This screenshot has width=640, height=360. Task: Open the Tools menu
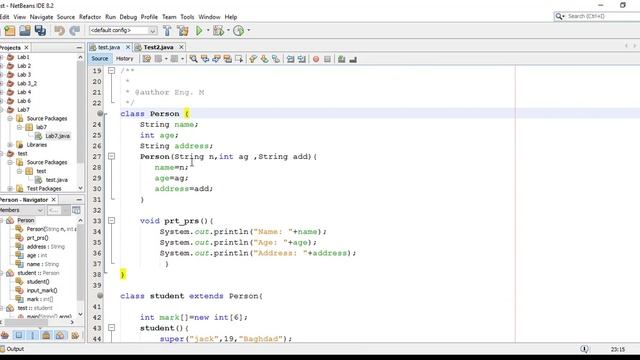(x=187, y=17)
